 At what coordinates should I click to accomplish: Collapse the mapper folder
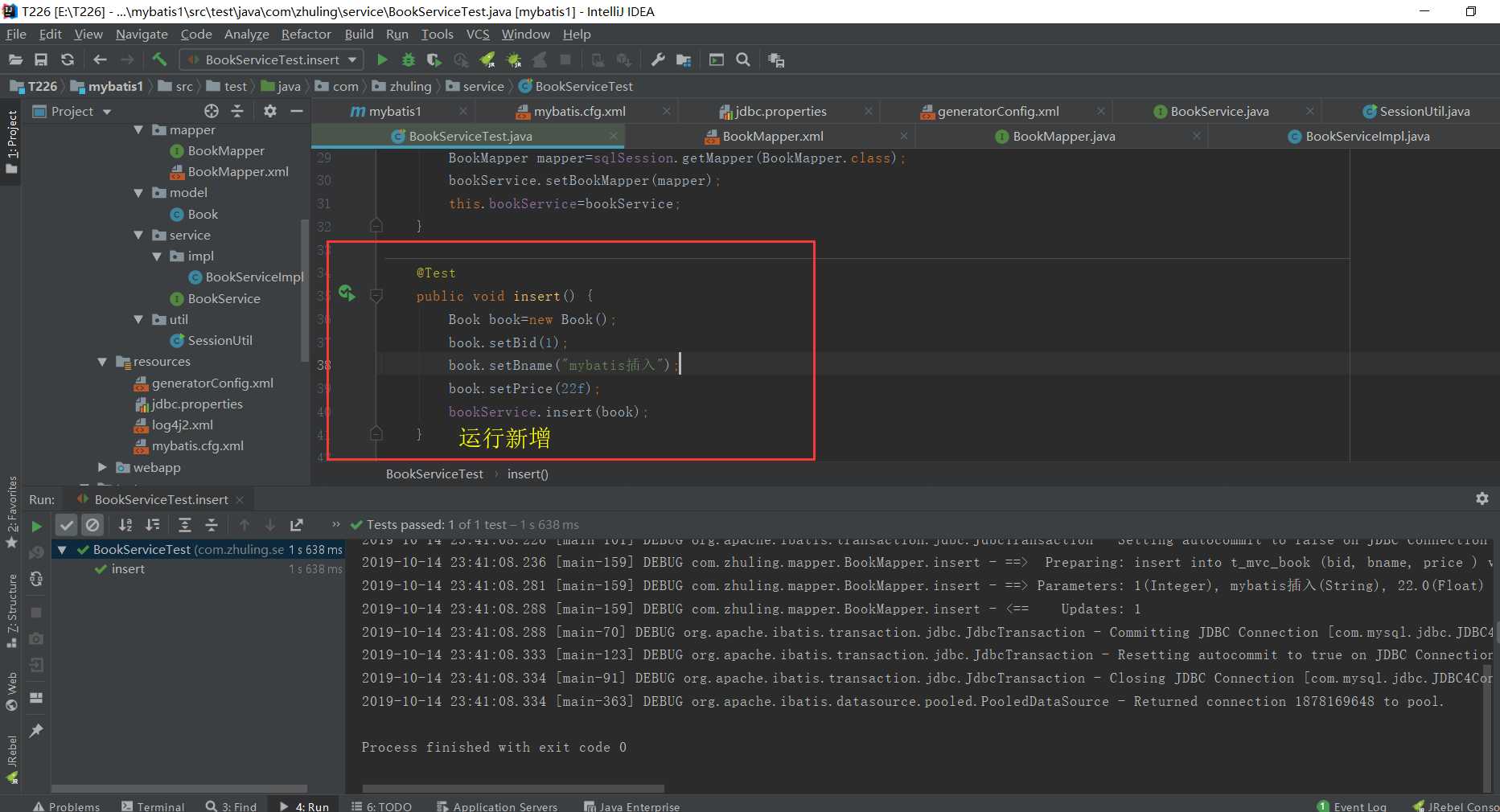(138, 129)
